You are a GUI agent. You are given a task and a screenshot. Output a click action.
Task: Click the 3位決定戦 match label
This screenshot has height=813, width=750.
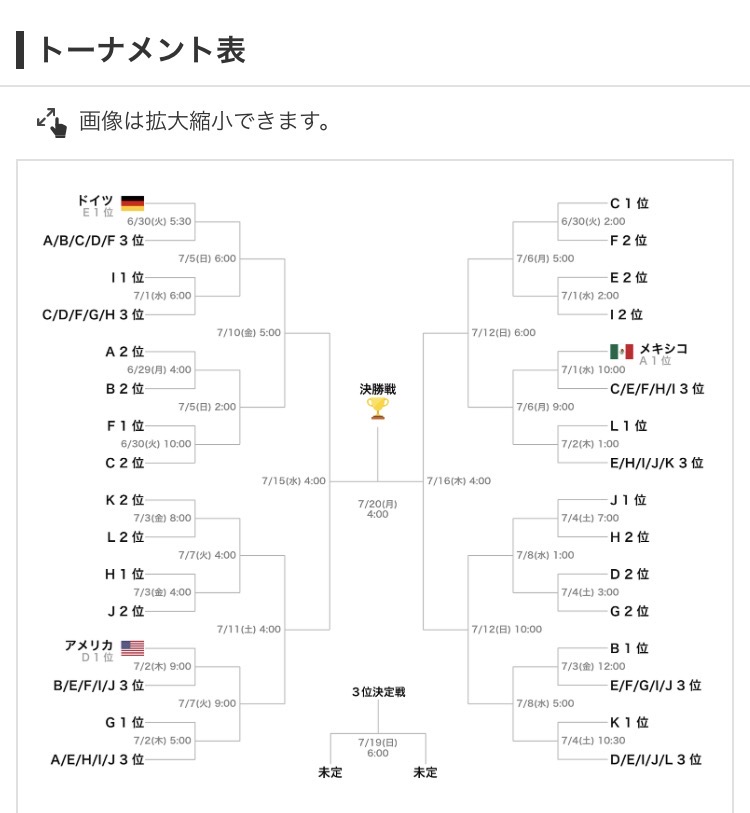(378, 692)
